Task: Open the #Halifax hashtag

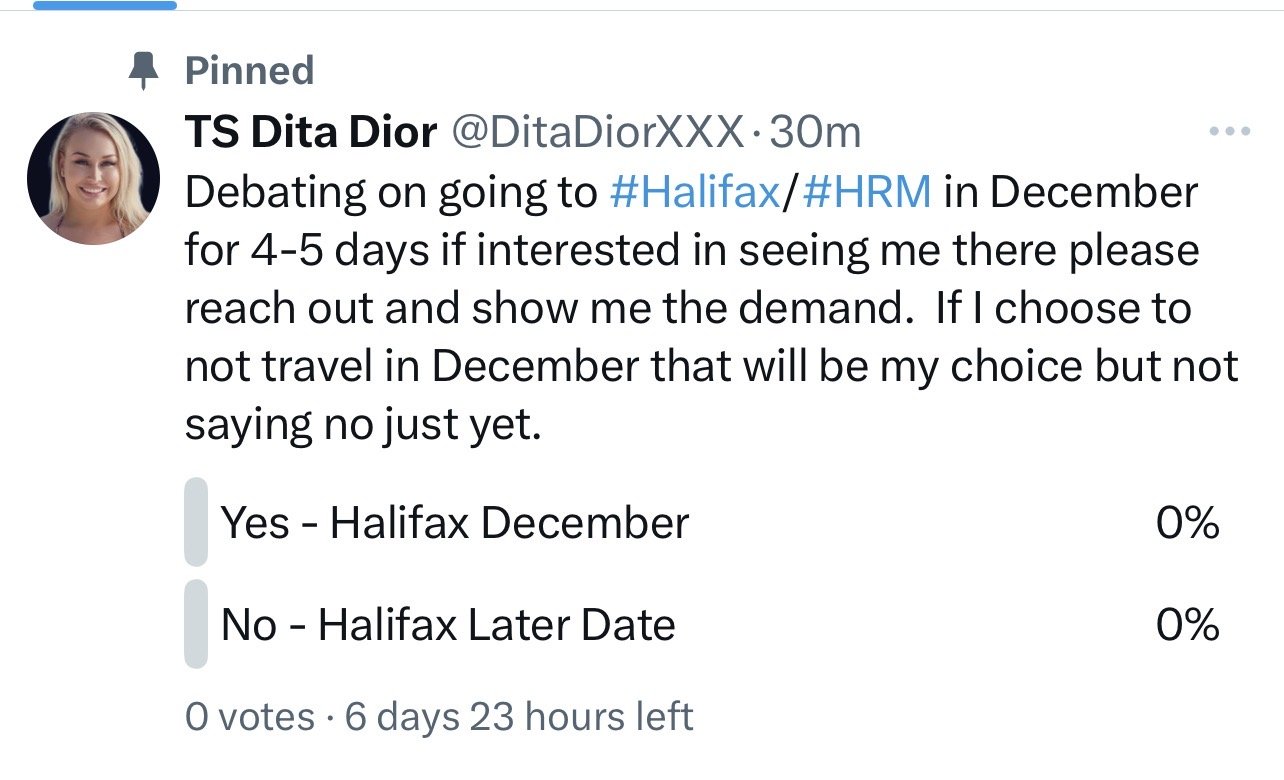Action: (693, 192)
